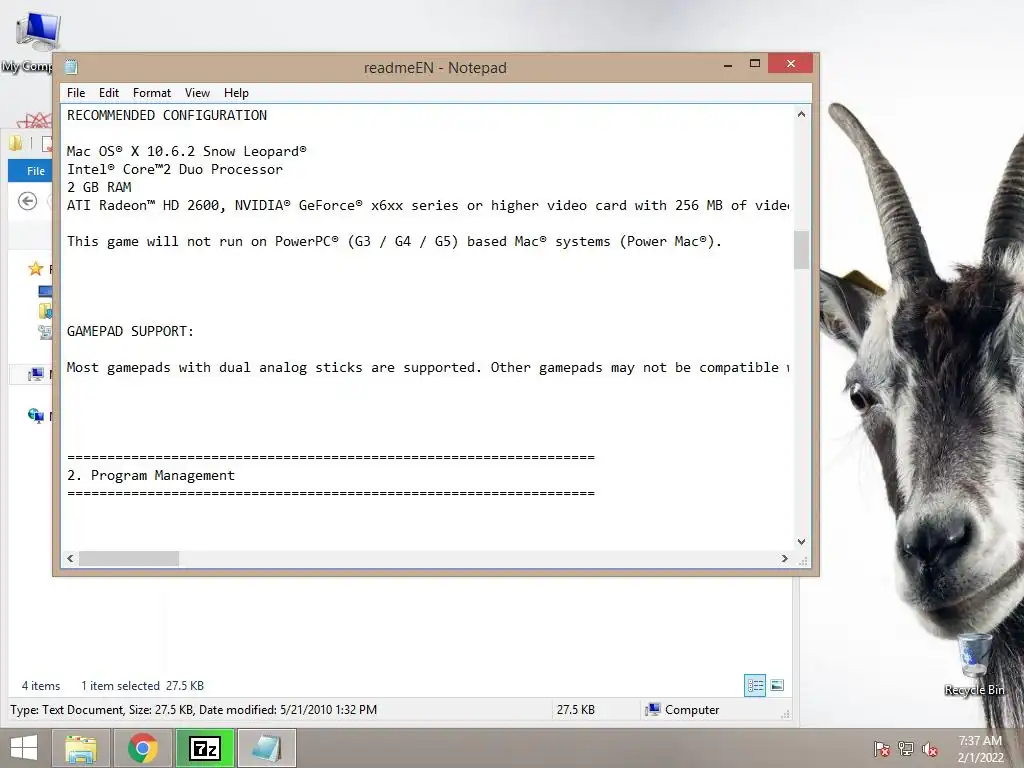Open File Explorer from the taskbar
The width and height of the screenshot is (1024, 768).
coord(82,748)
